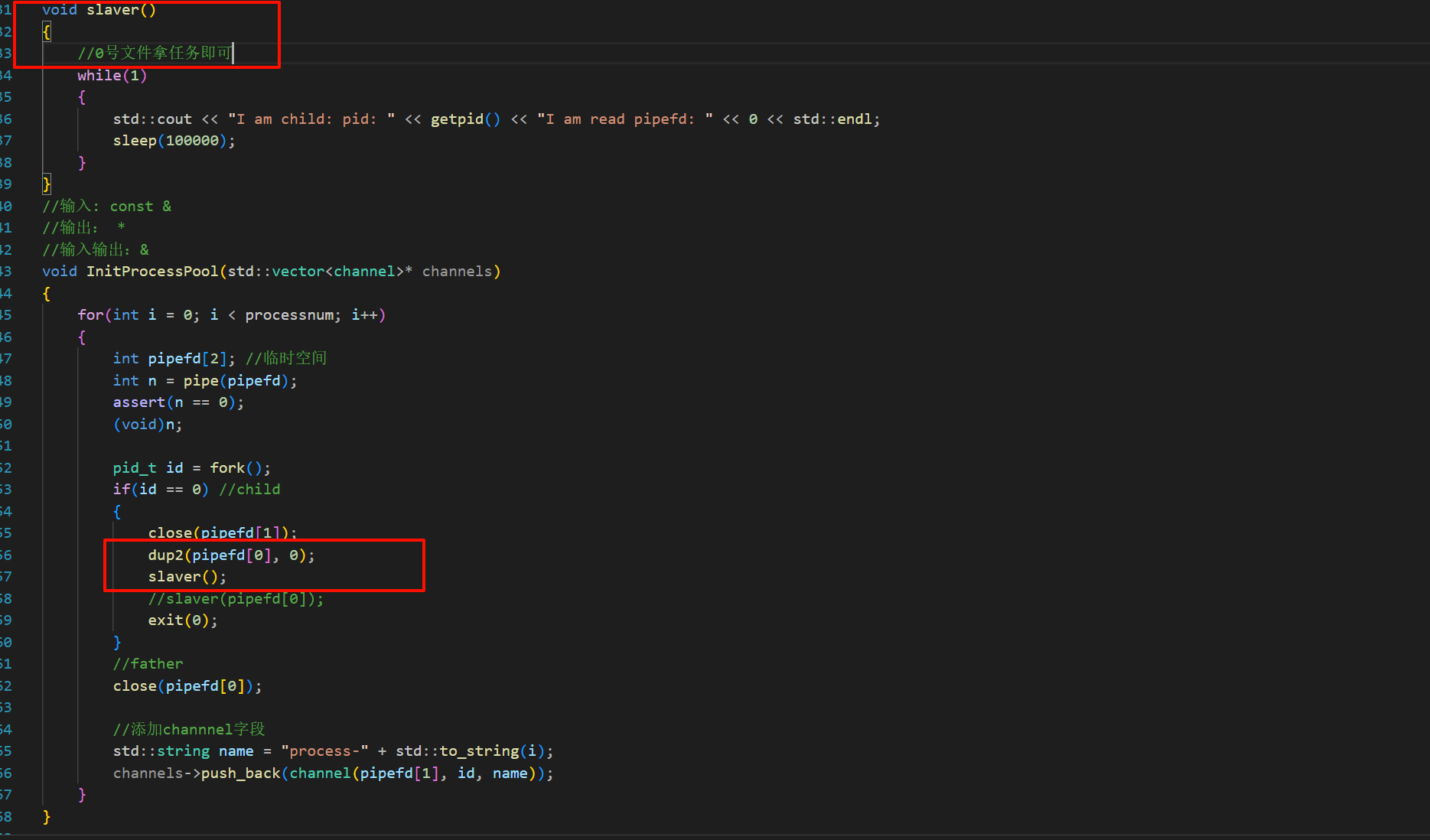This screenshot has height=840, width=1430.
Task: Click the 'close(pipefd[0]);' line
Action: 187,685
